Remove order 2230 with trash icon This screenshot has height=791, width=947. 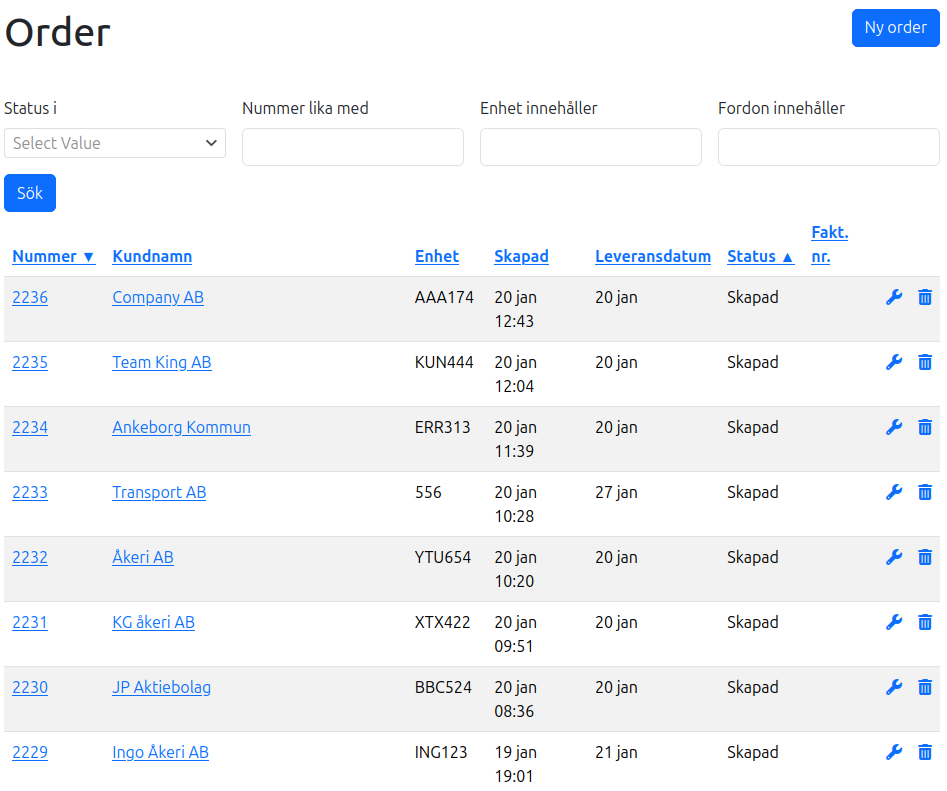[925, 687]
